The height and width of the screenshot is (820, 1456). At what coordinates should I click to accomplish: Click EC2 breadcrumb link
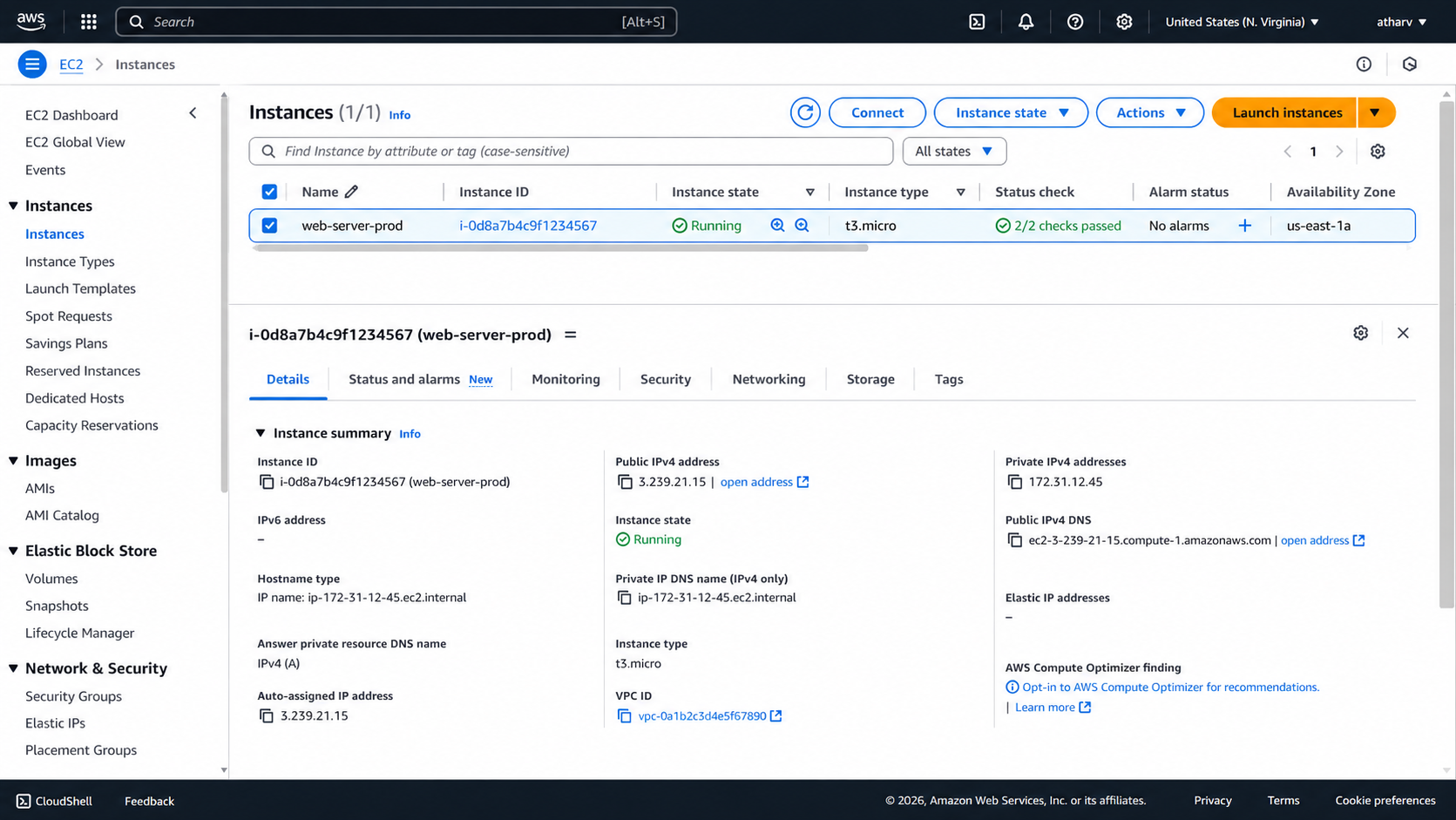(x=71, y=64)
